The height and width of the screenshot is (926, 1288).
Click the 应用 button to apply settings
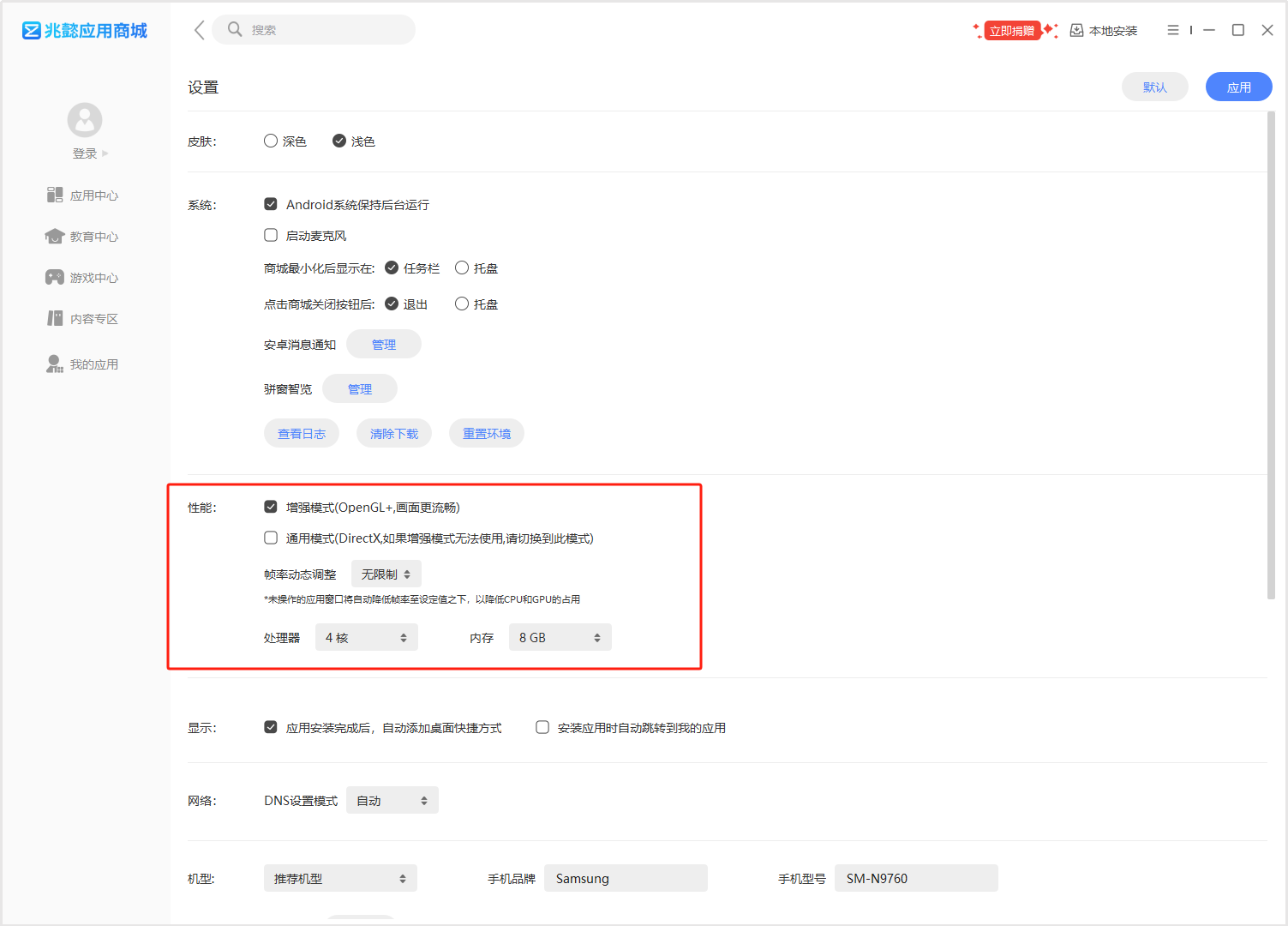pyautogui.click(x=1238, y=87)
